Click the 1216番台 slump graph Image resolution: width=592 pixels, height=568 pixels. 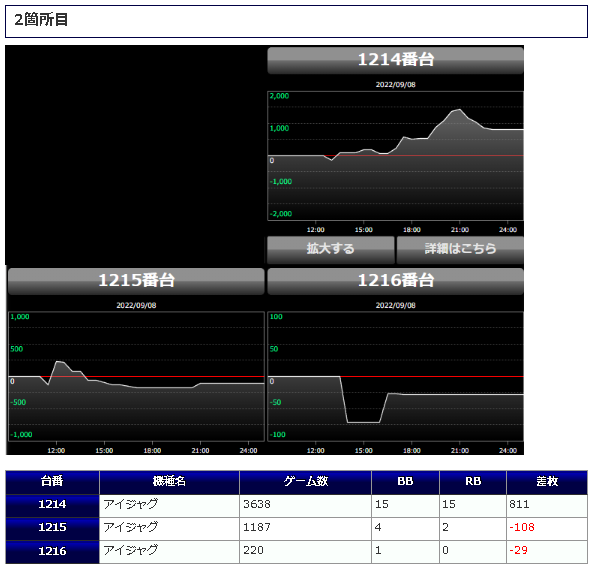(395, 377)
